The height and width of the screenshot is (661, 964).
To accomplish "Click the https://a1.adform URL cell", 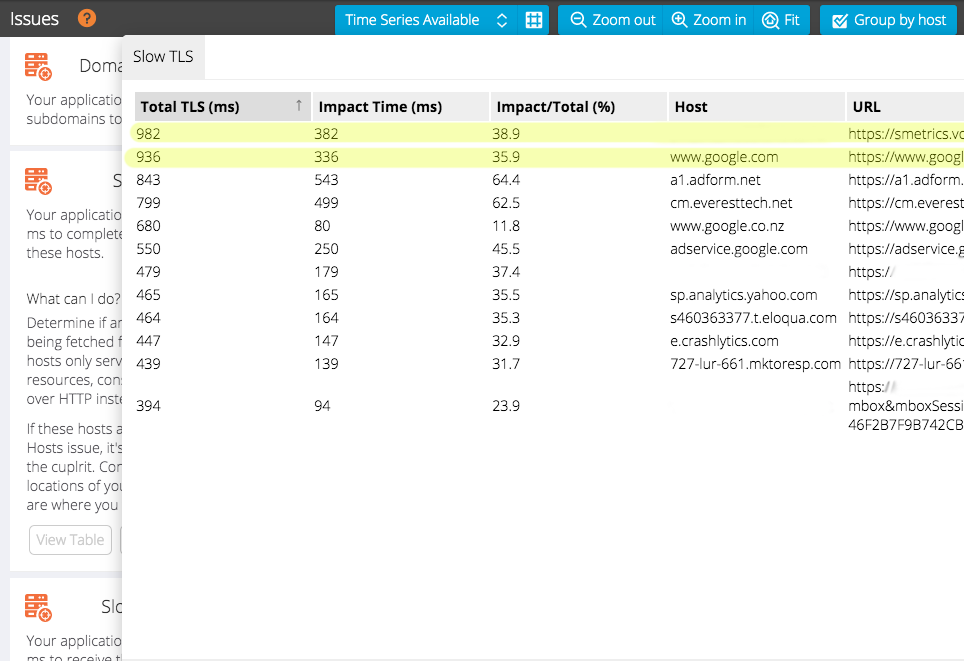I will 906,180.
